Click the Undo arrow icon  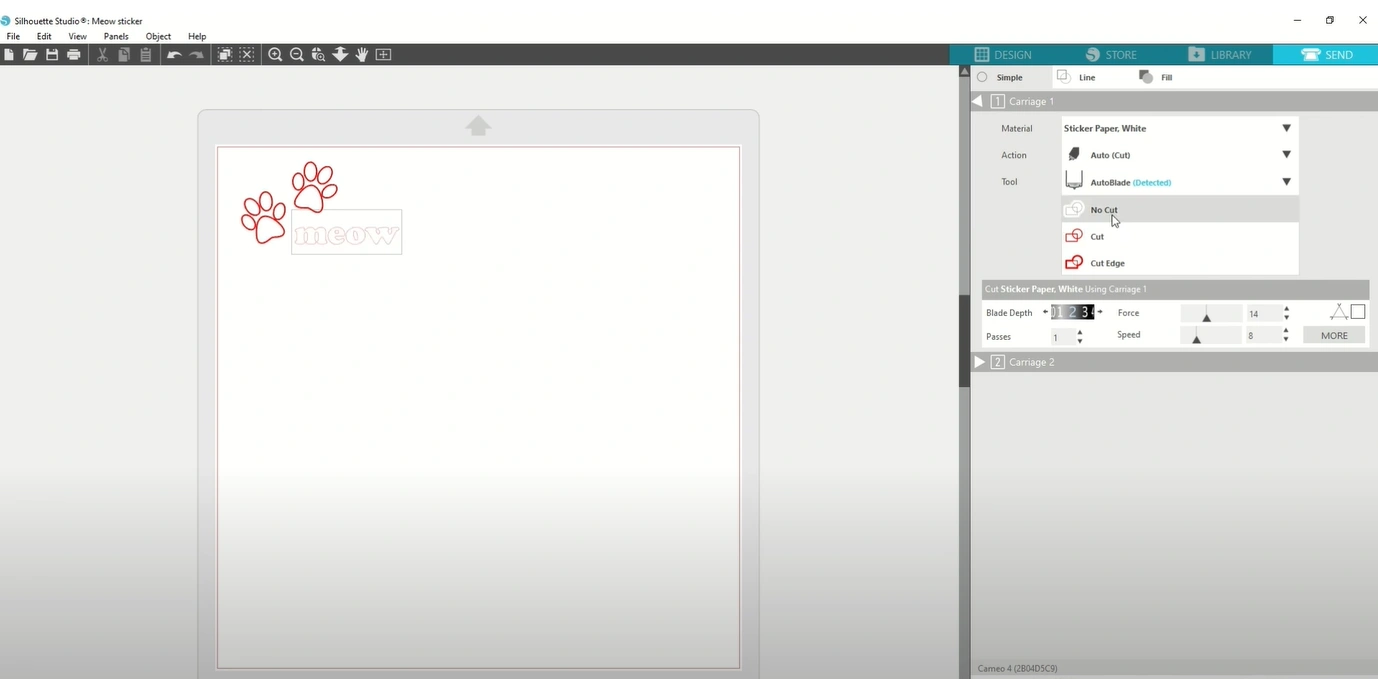tap(174, 55)
